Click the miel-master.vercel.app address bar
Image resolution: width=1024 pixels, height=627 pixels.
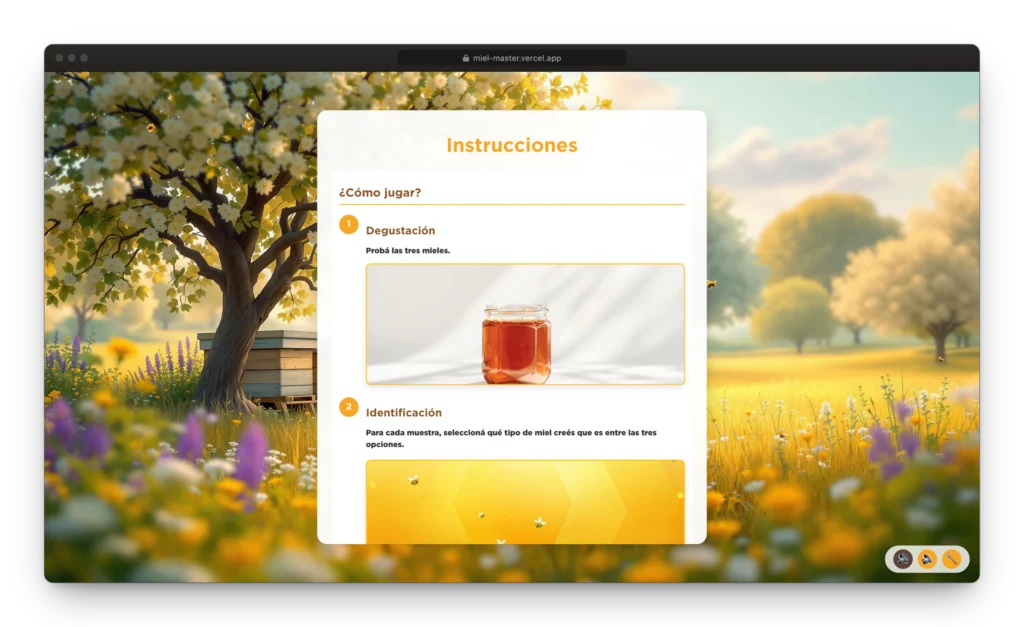click(x=511, y=58)
